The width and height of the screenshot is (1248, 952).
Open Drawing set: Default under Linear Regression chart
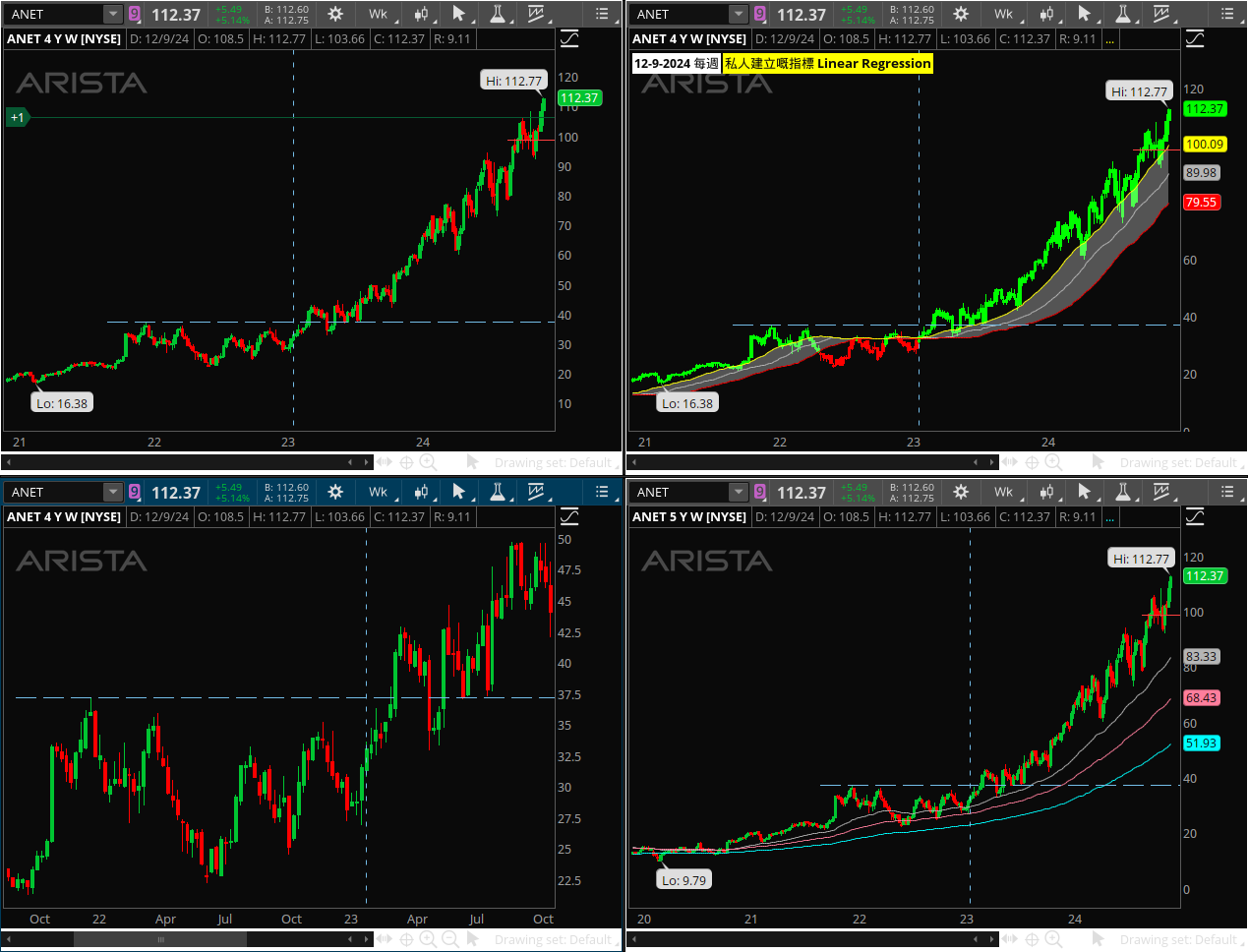[x=1178, y=462]
